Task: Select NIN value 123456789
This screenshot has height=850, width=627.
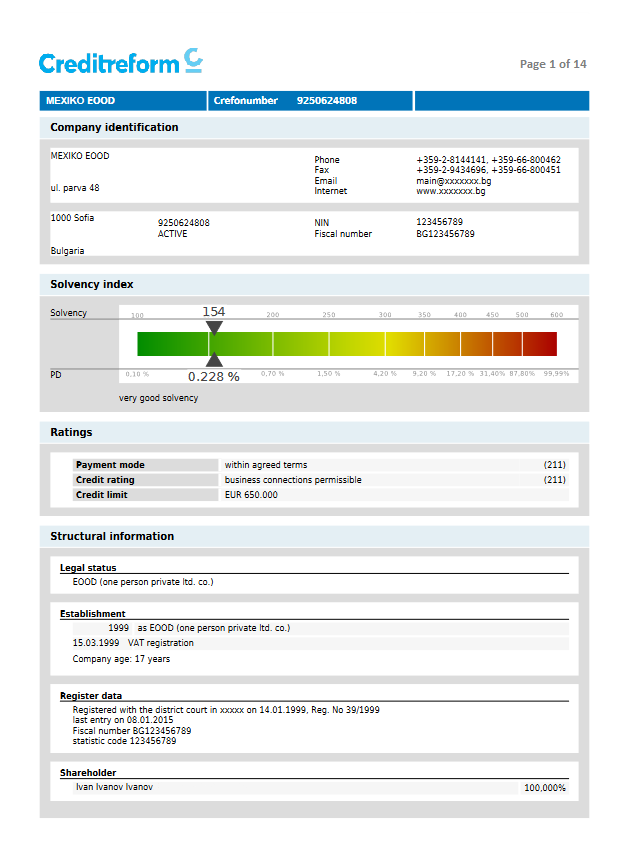Action: (439, 222)
